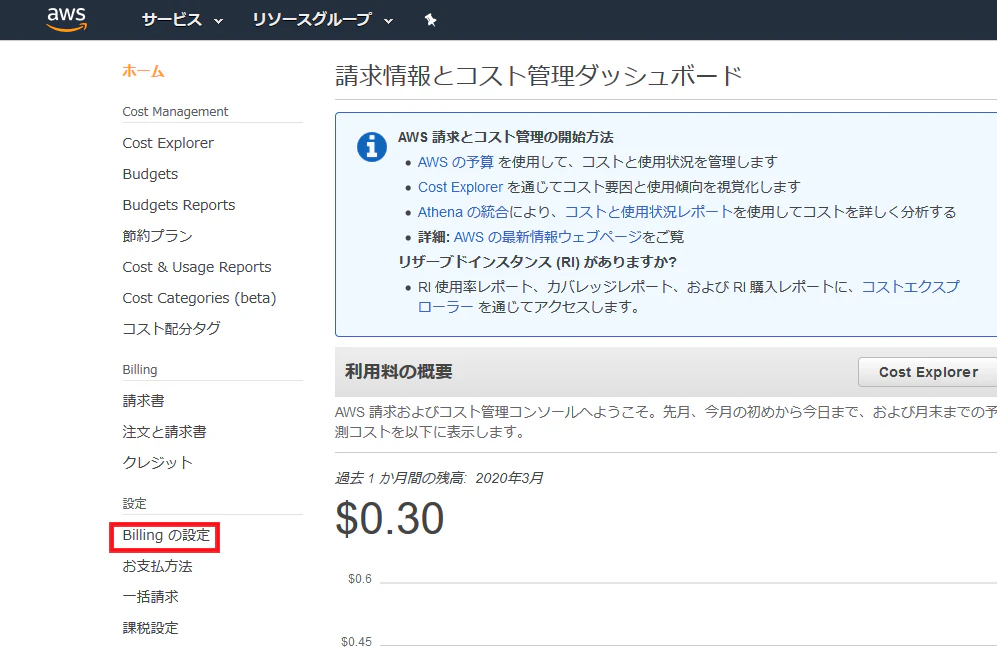
Task: Open the Athena の統合 link
Action: tap(463, 212)
